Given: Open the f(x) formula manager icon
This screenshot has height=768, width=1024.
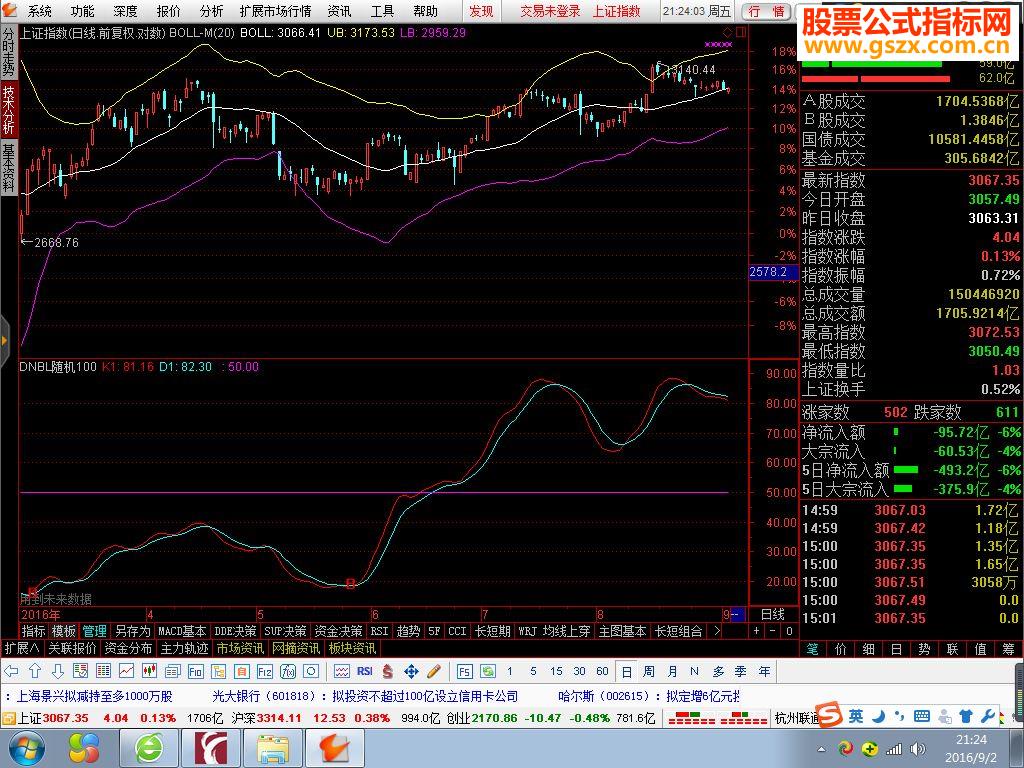Looking at the screenshot, I should click(x=288, y=671).
